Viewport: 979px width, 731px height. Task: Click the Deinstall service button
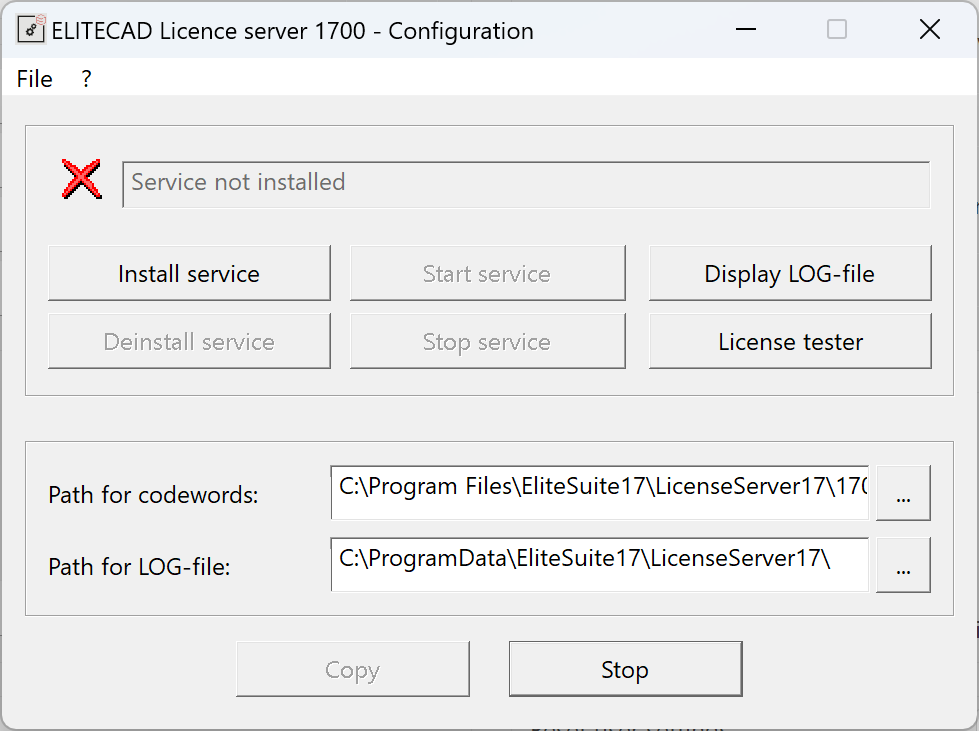pyautogui.click(x=189, y=341)
